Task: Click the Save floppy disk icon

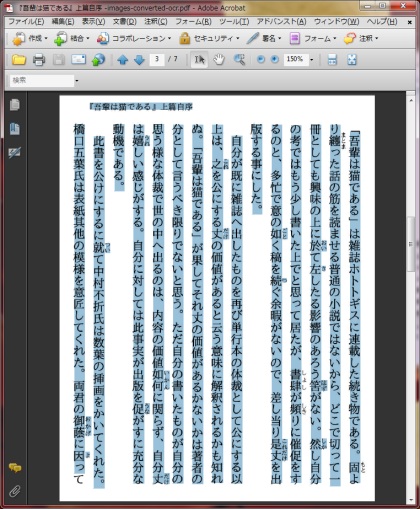Action: [59, 60]
